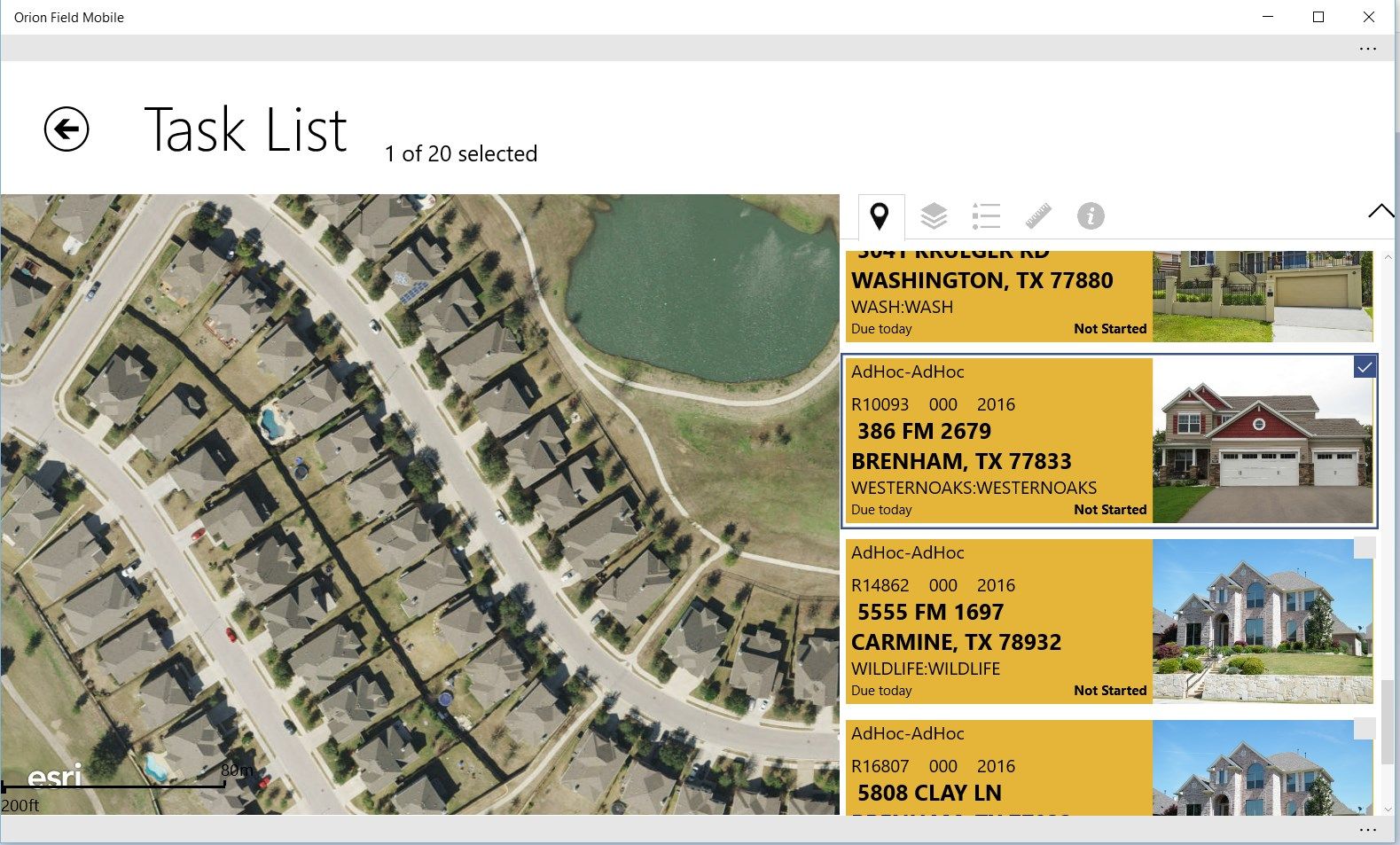The width and height of the screenshot is (1400, 845).
Task: Click the task list scroll up arrow
Action: tap(1388, 258)
